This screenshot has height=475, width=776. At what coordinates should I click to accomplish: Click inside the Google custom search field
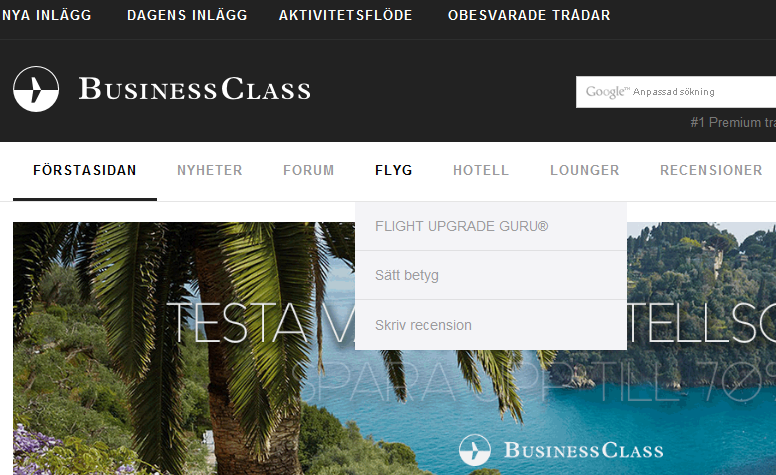(x=676, y=92)
